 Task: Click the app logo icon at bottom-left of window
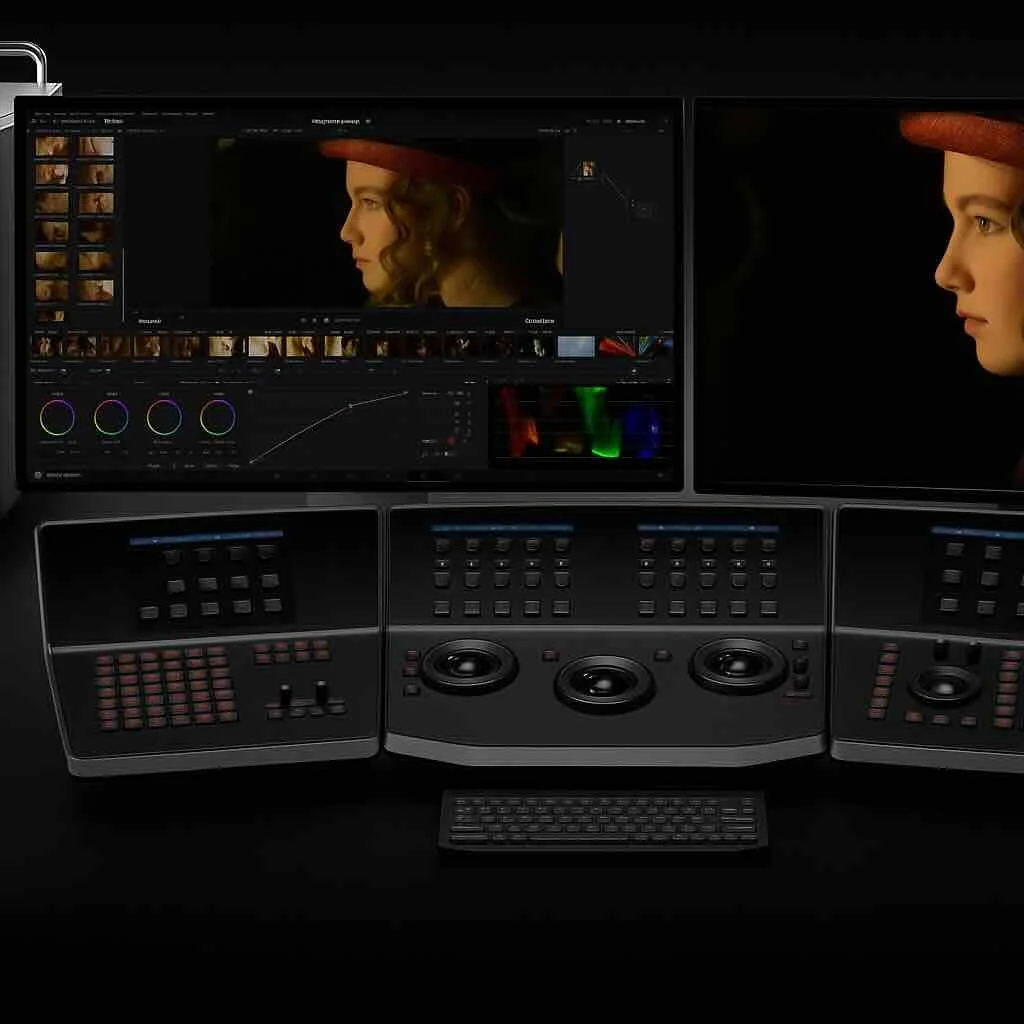tap(38, 475)
